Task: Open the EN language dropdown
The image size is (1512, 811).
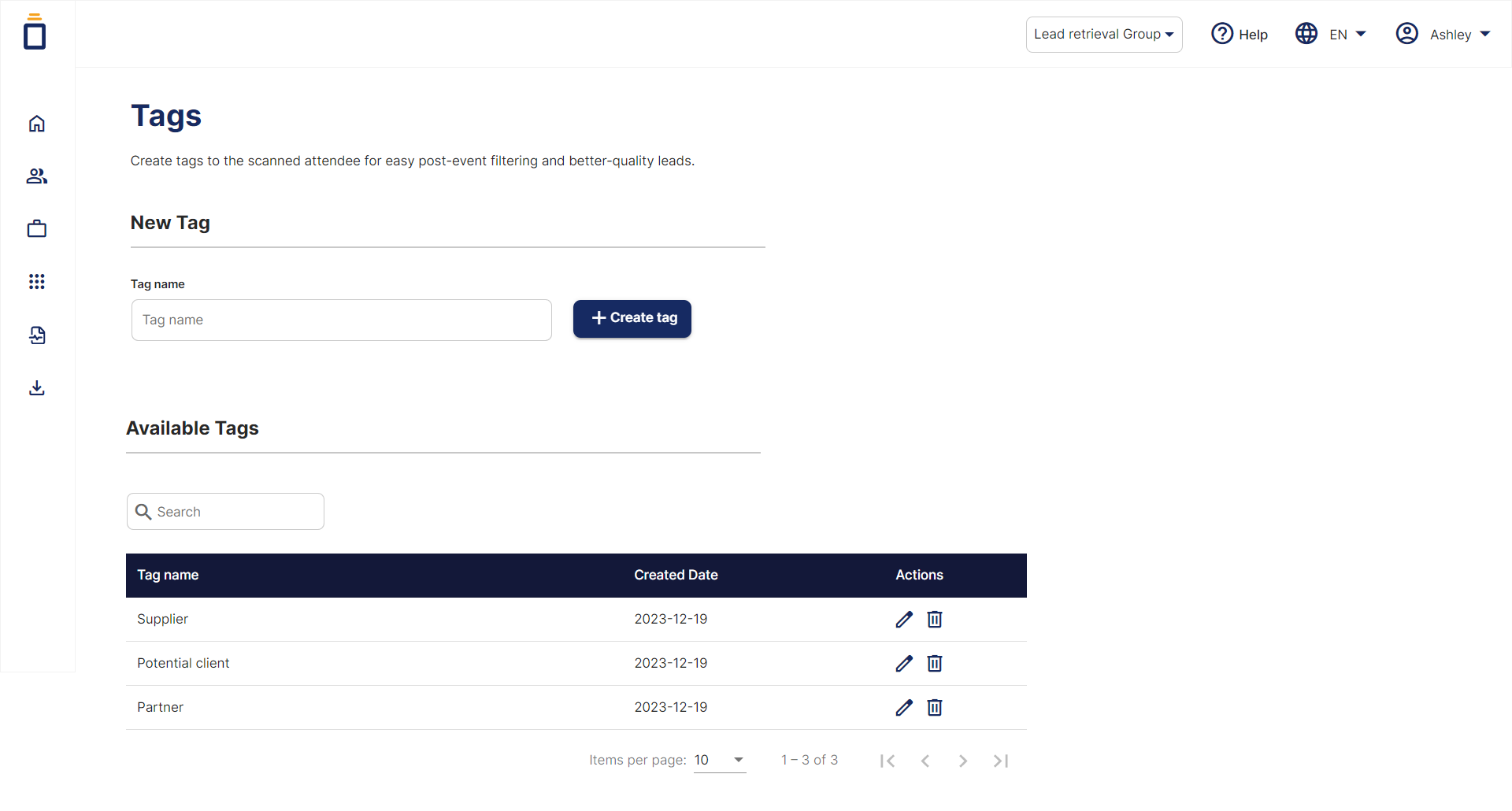Action: click(x=1347, y=35)
